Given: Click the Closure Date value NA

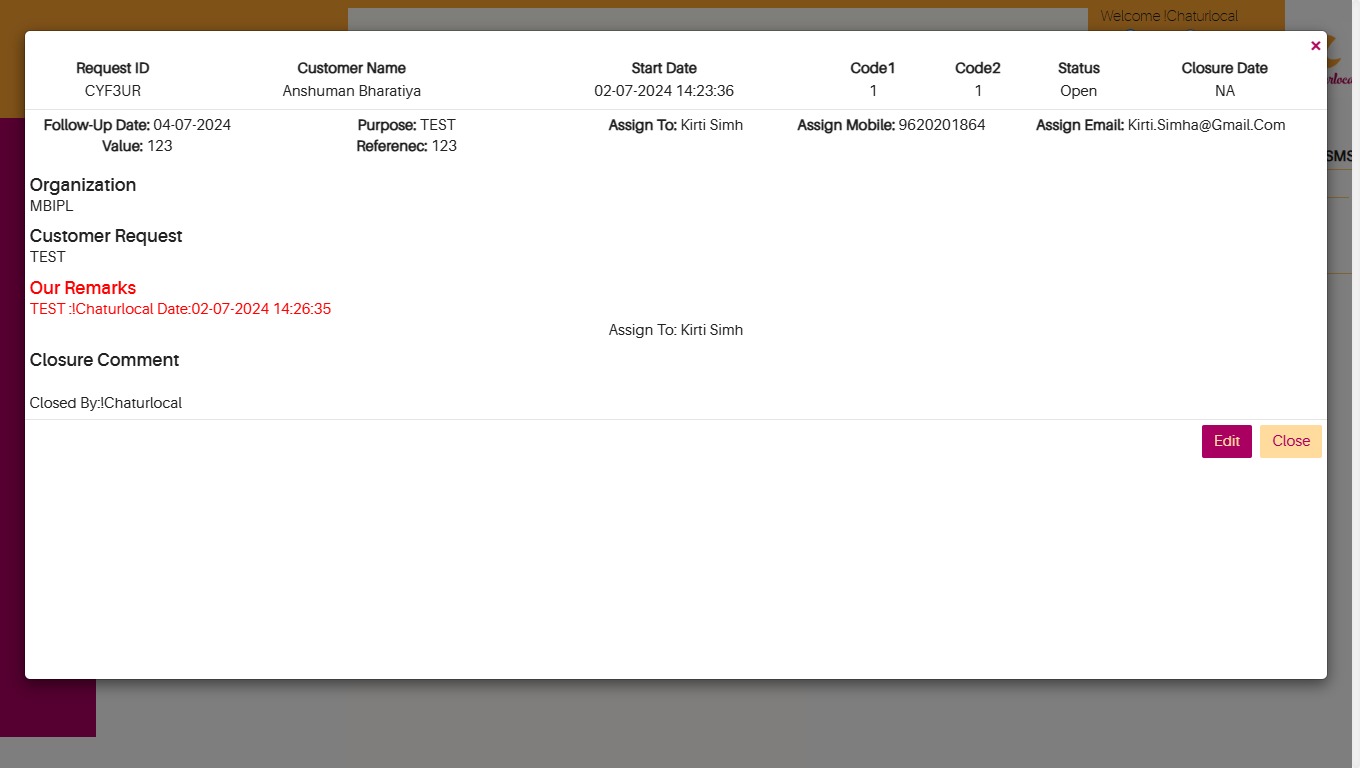Looking at the screenshot, I should [x=1225, y=91].
